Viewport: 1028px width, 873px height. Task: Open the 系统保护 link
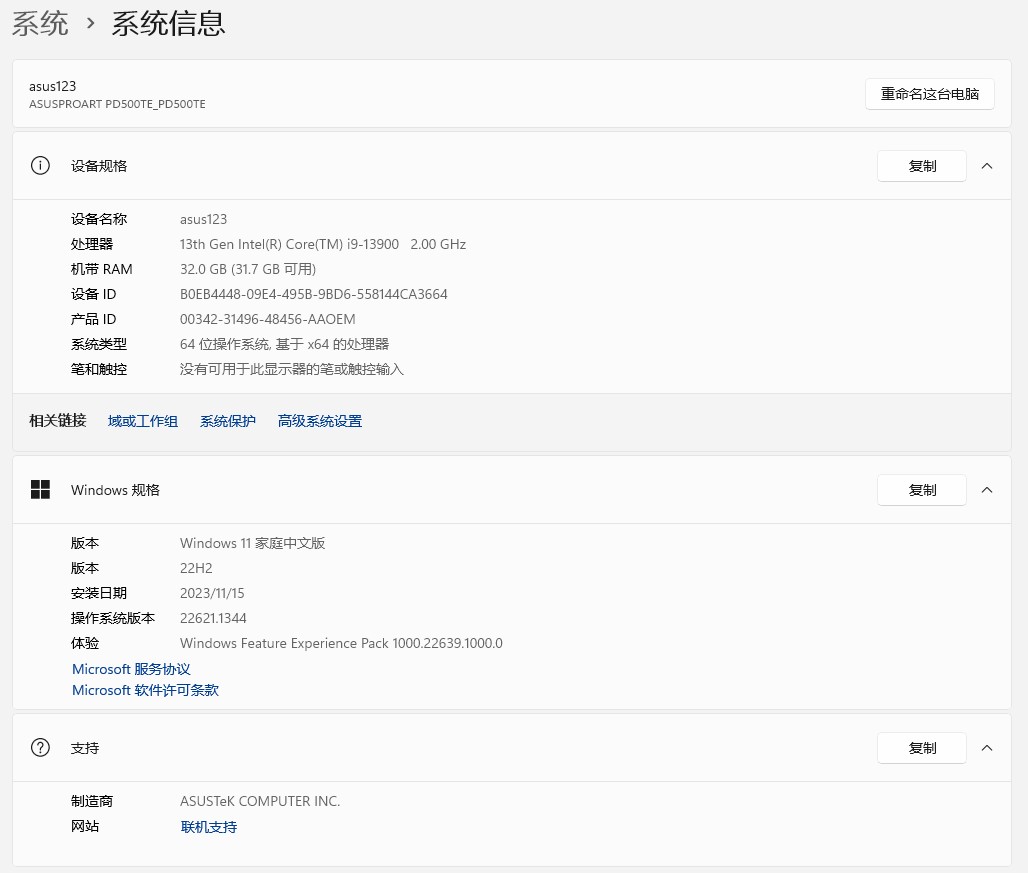coord(227,421)
